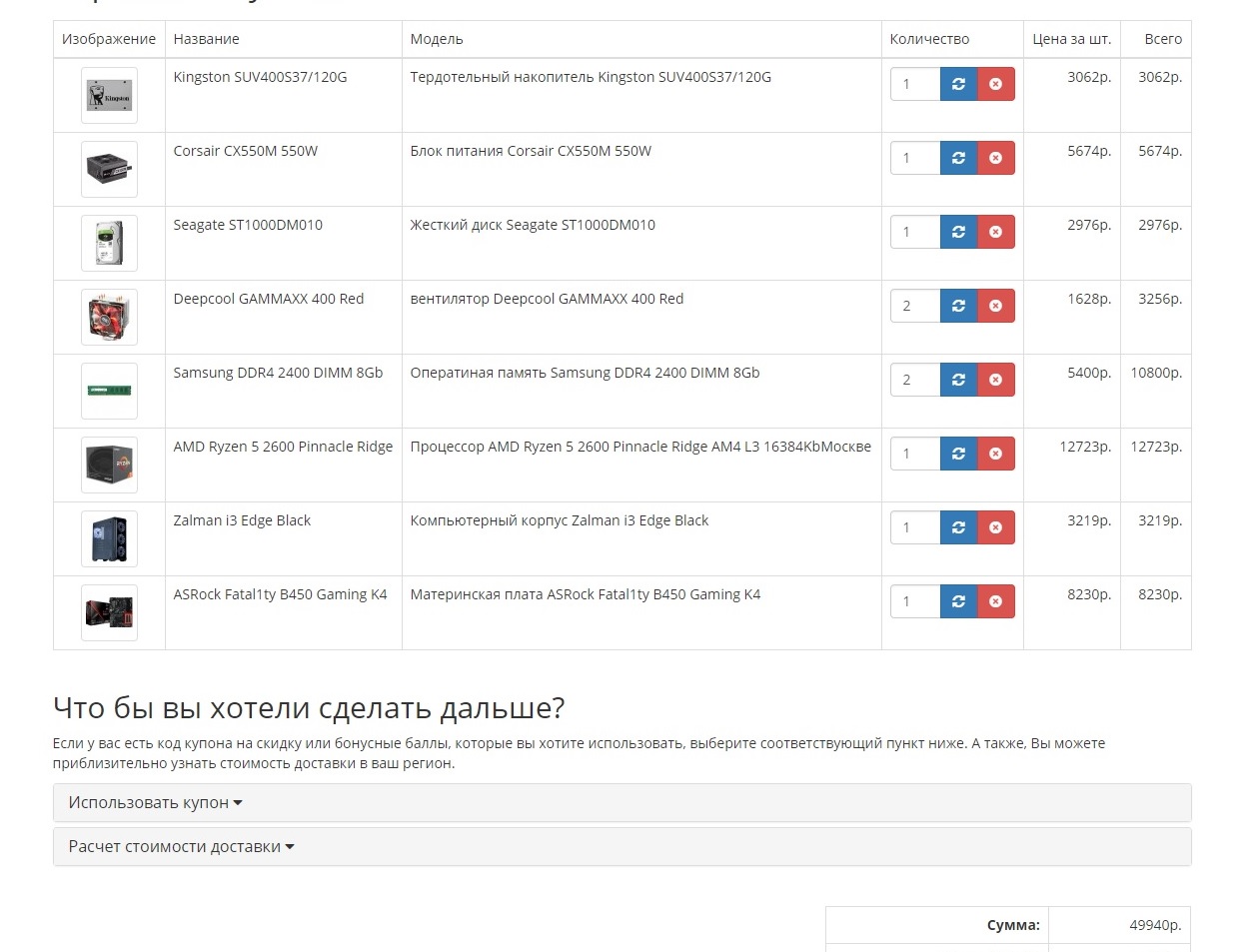Select Блок питания Corsair CX550M 550W model text
This screenshot has width=1240, height=952.
(x=531, y=151)
